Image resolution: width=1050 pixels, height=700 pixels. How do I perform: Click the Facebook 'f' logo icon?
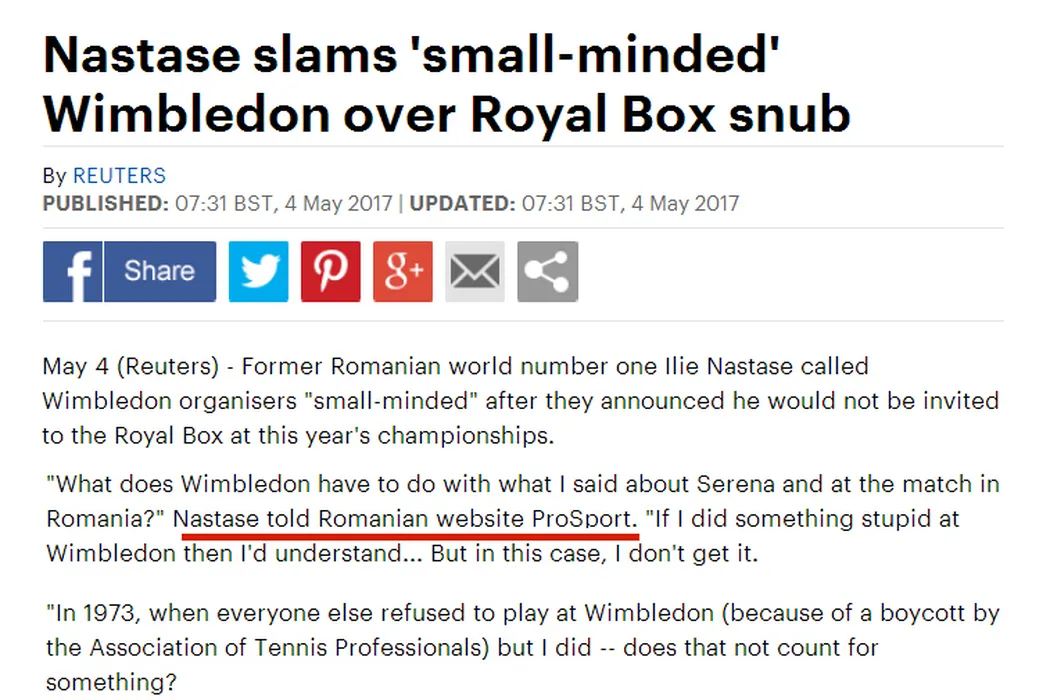coord(72,271)
